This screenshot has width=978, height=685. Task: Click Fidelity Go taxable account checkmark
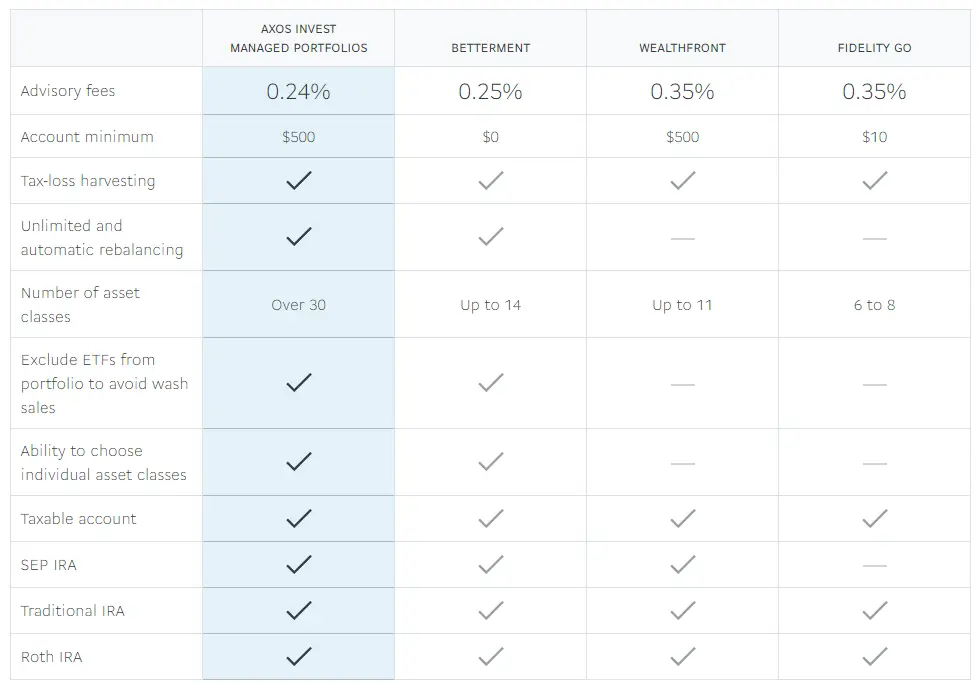coord(874,518)
